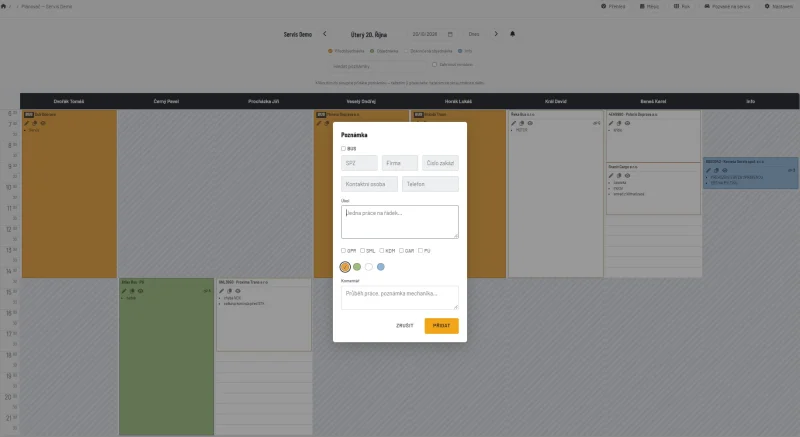
Task: Check the BUS checkbox in the Poznámka dialog
Action: pos(343,148)
